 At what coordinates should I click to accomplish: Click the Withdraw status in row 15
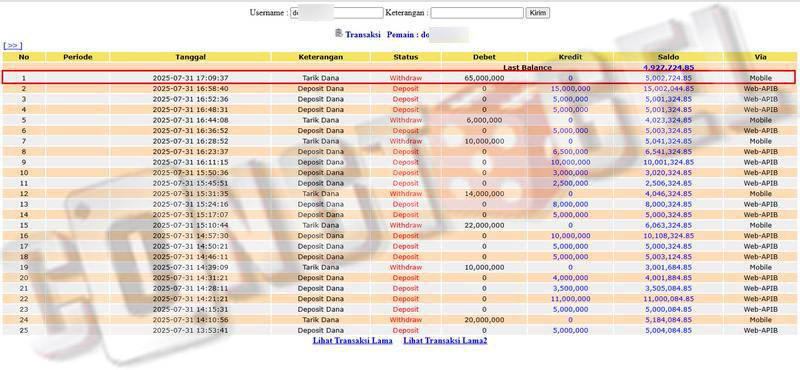tap(406, 225)
